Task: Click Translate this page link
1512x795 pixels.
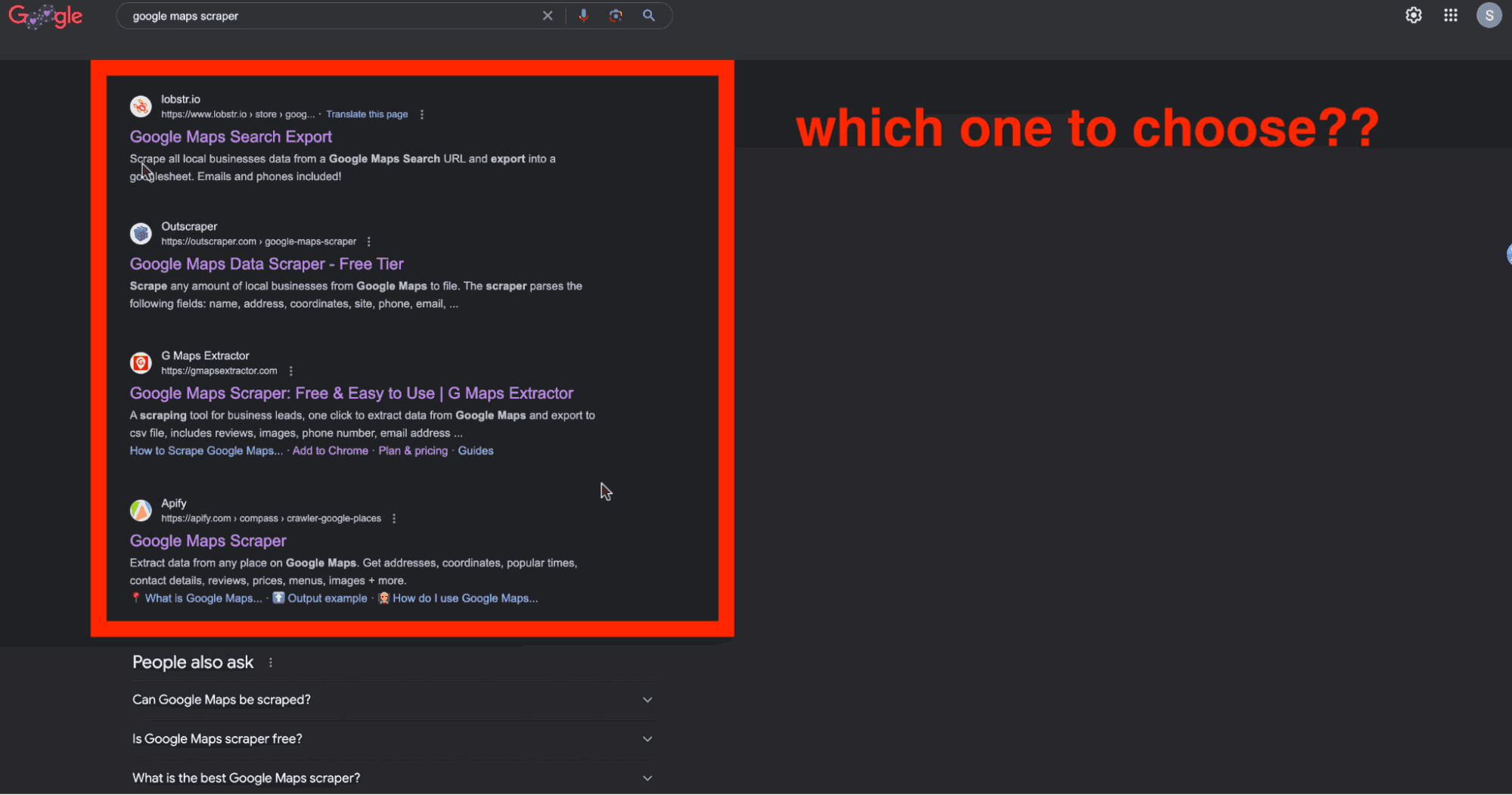Action: 367,115
